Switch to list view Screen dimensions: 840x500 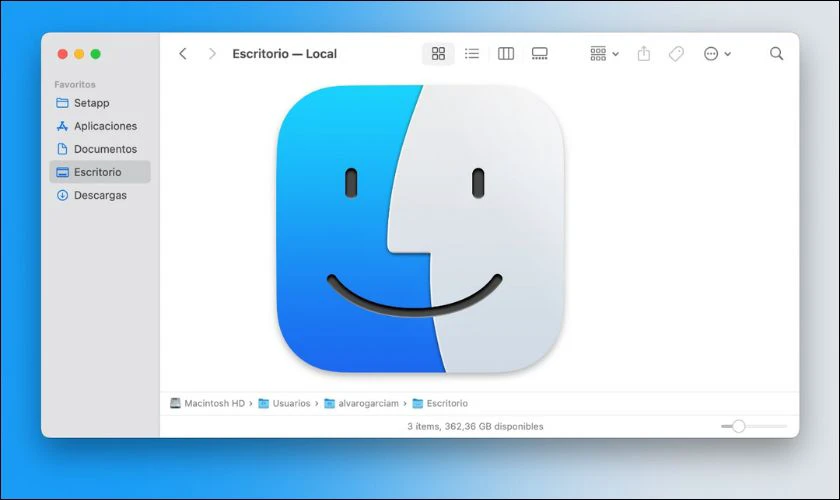coord(472,54)
